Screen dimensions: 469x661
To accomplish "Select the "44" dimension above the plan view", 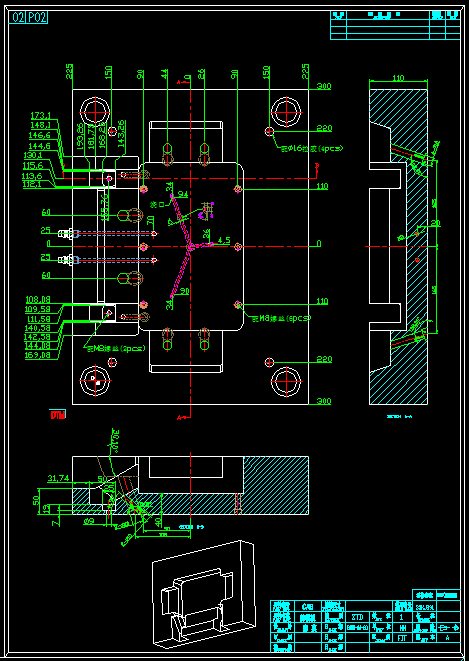I will (165, 73).
